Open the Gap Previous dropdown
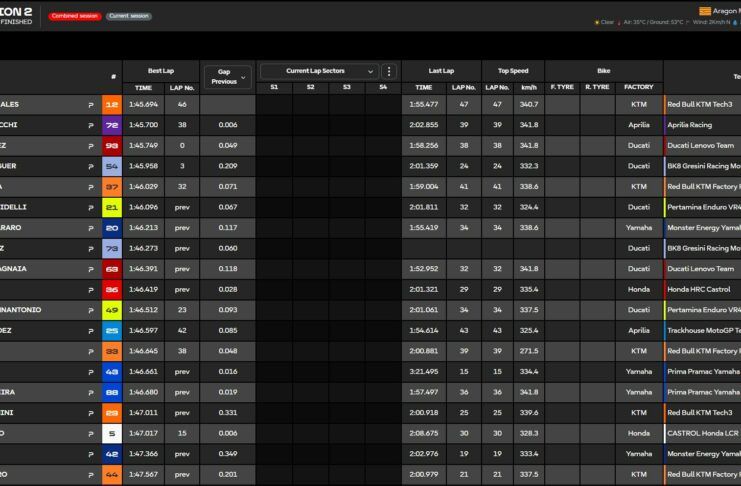Screen dimensions: 741x486 (225, 76)
